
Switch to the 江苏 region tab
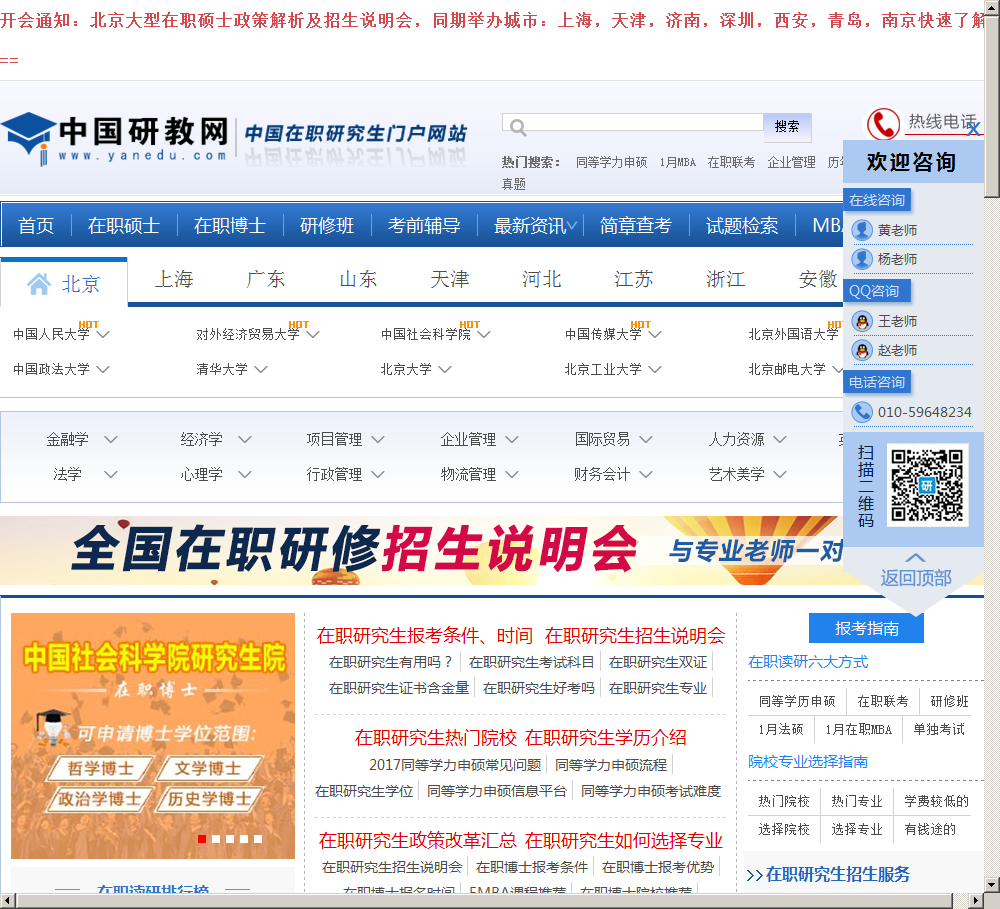point(633,279)
